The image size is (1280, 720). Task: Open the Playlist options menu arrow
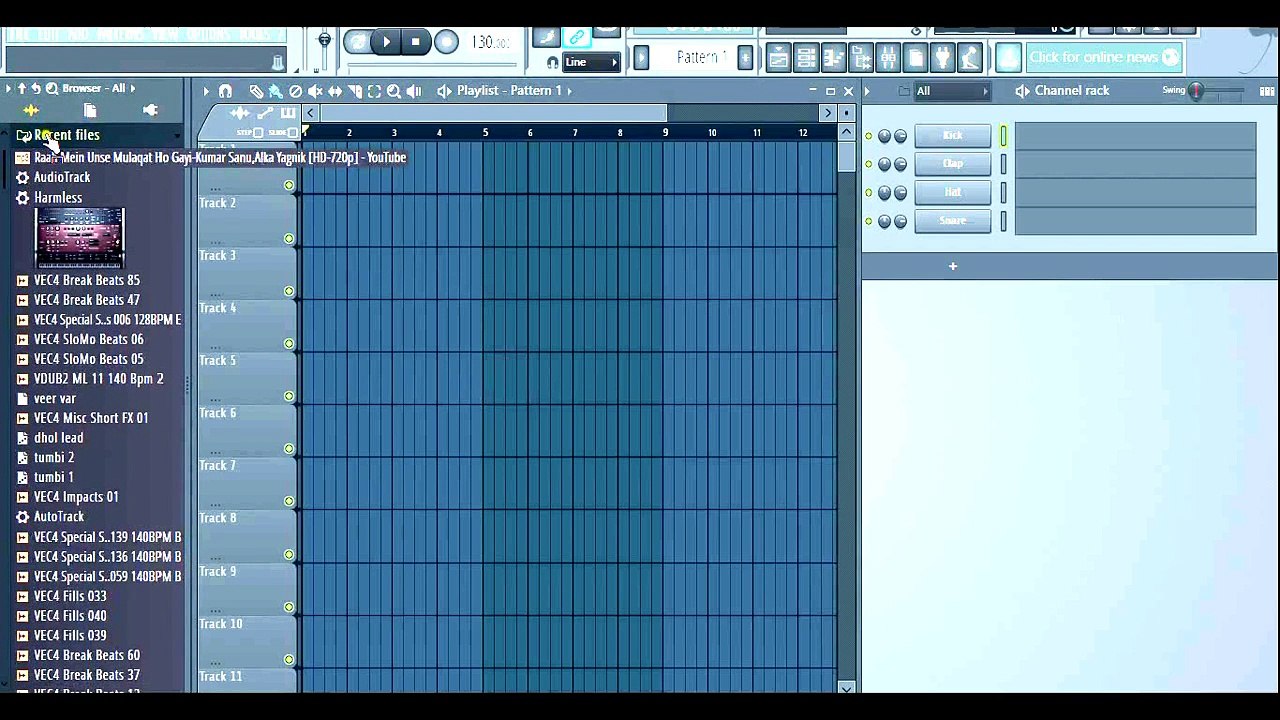[206, 91]
